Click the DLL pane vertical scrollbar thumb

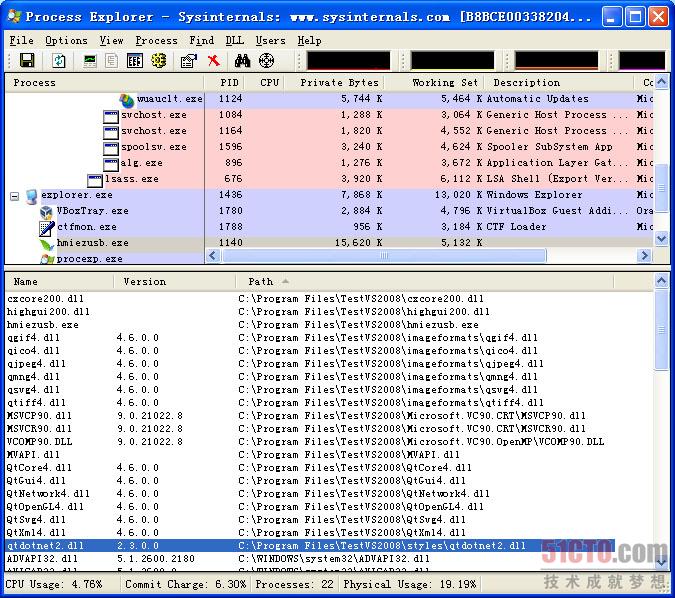tap(661, 330)
